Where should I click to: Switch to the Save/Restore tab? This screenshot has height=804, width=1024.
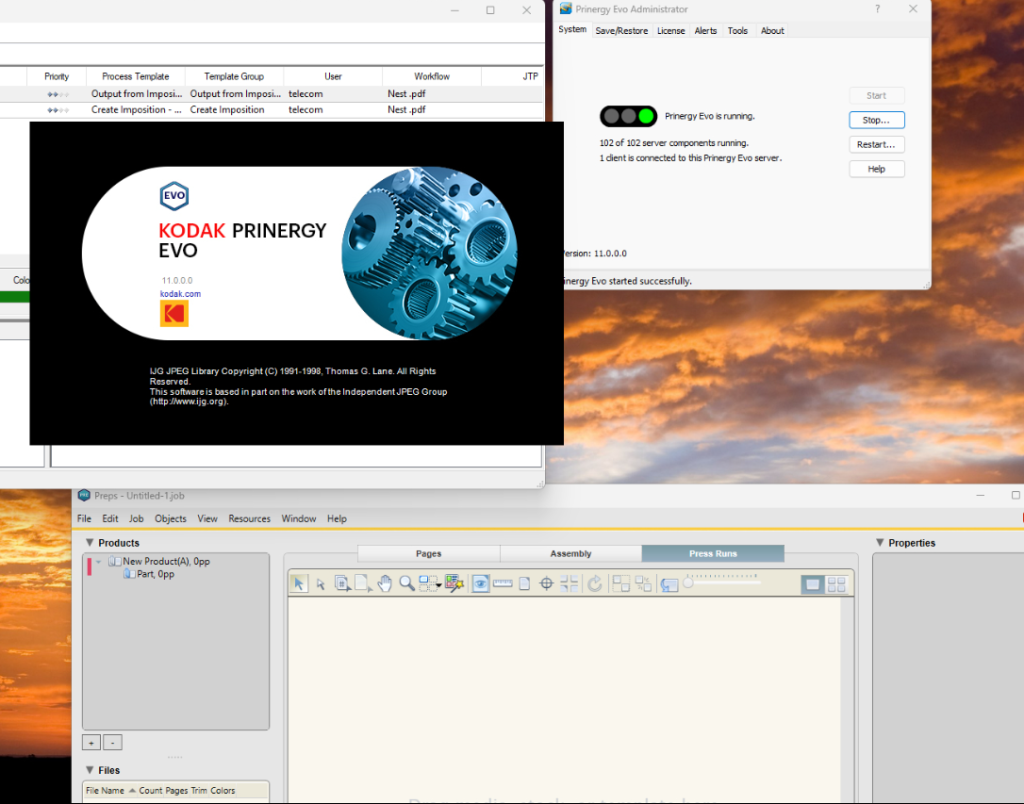(621, 31)
